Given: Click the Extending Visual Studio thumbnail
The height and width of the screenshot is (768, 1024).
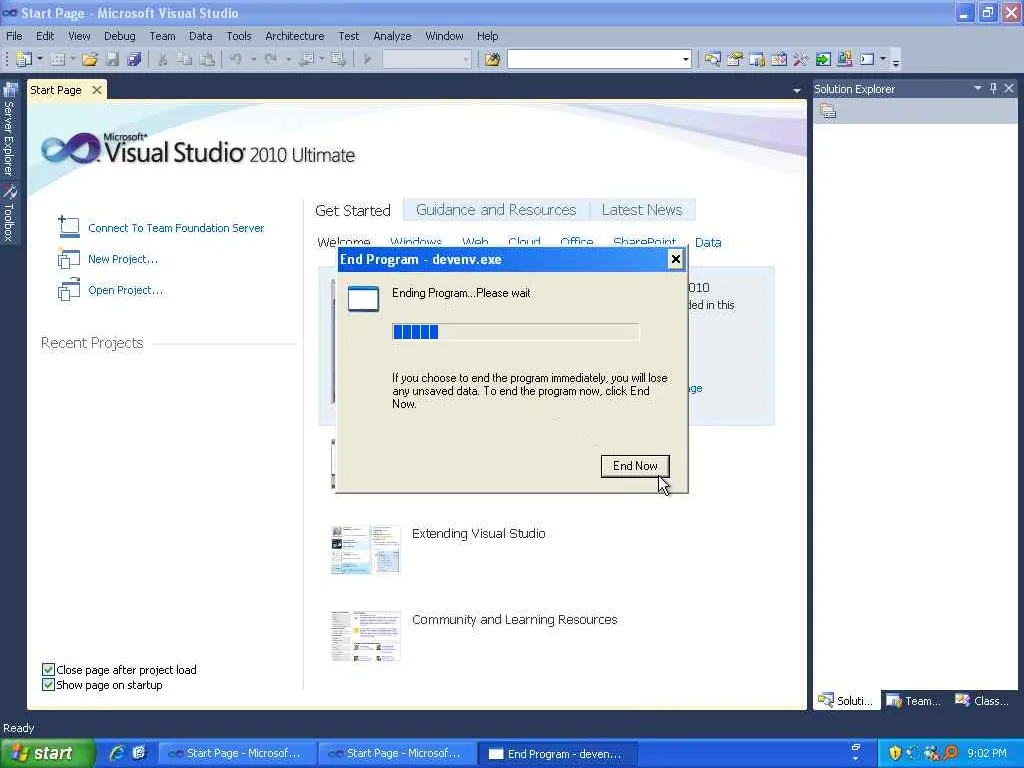Looking at the screenshot, I should point(365,549).
